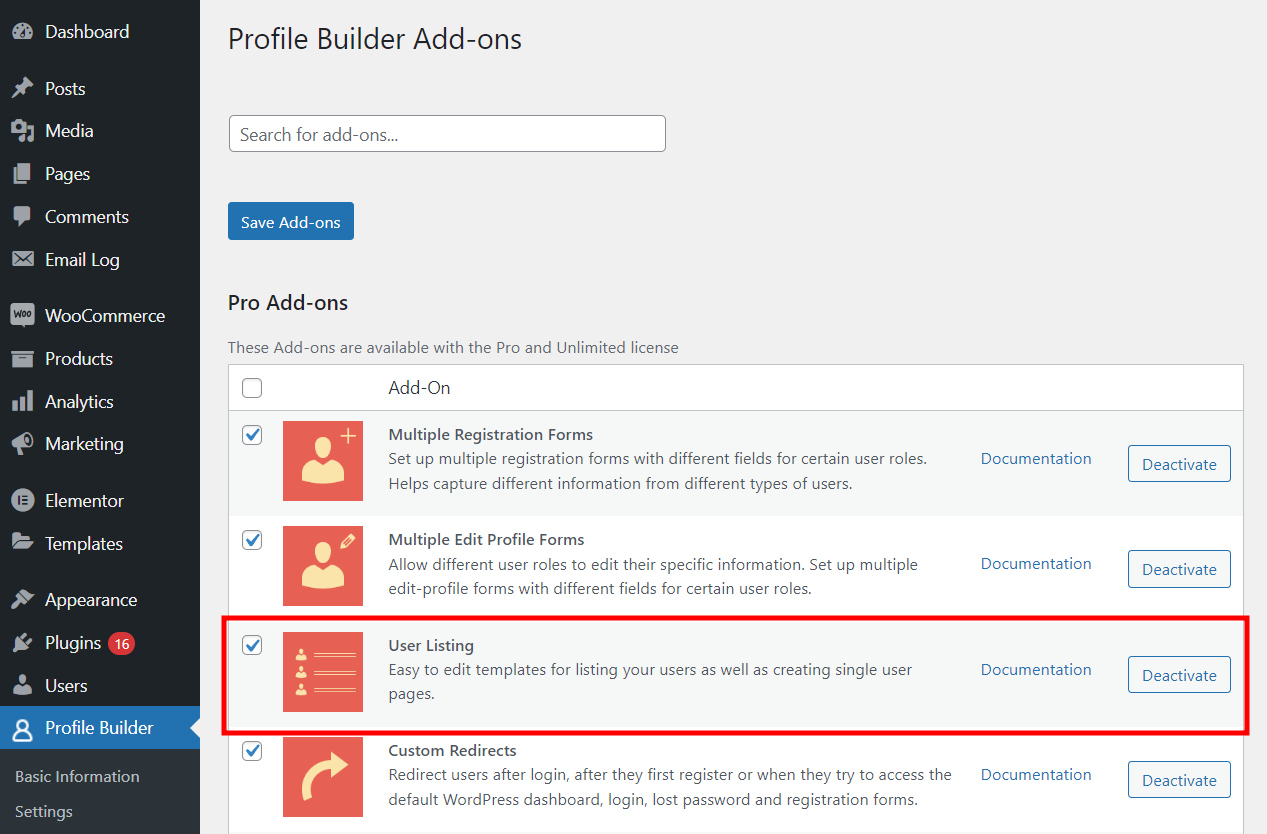Click the User Listing title text
Image resolution: width=1267 pixels, height=834 pixels.
(x=431, y=646)
